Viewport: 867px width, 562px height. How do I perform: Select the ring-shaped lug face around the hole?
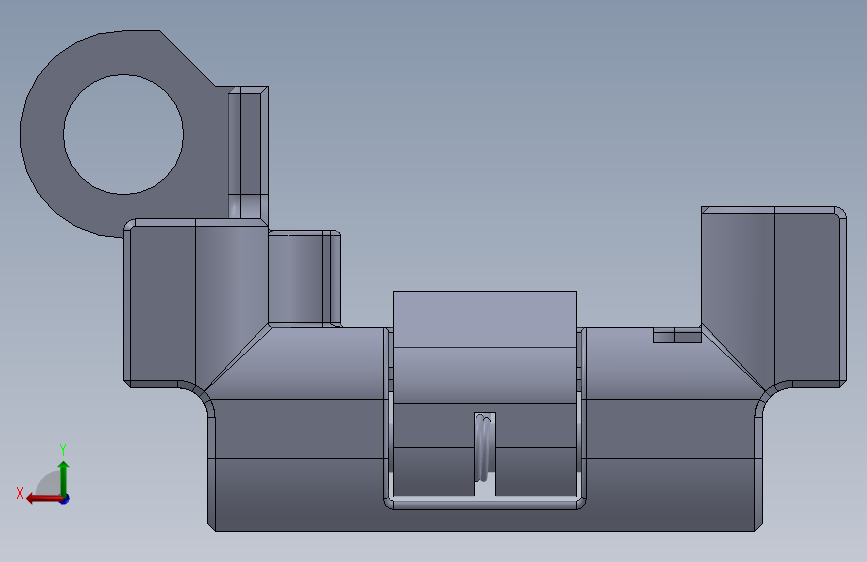pyautogui.click(x=41, y=134)
